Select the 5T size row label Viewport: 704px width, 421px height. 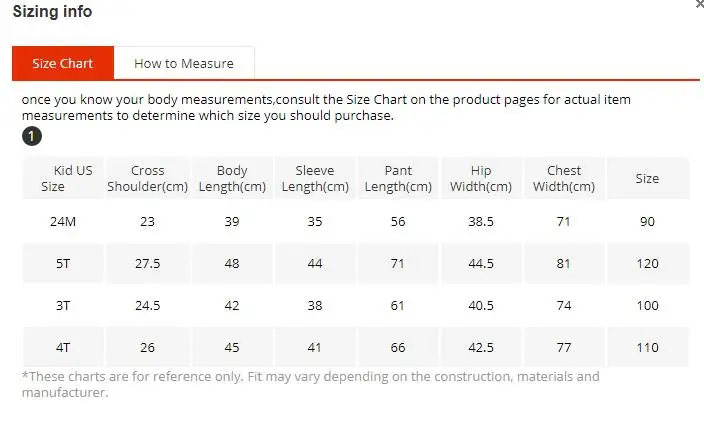63,263
